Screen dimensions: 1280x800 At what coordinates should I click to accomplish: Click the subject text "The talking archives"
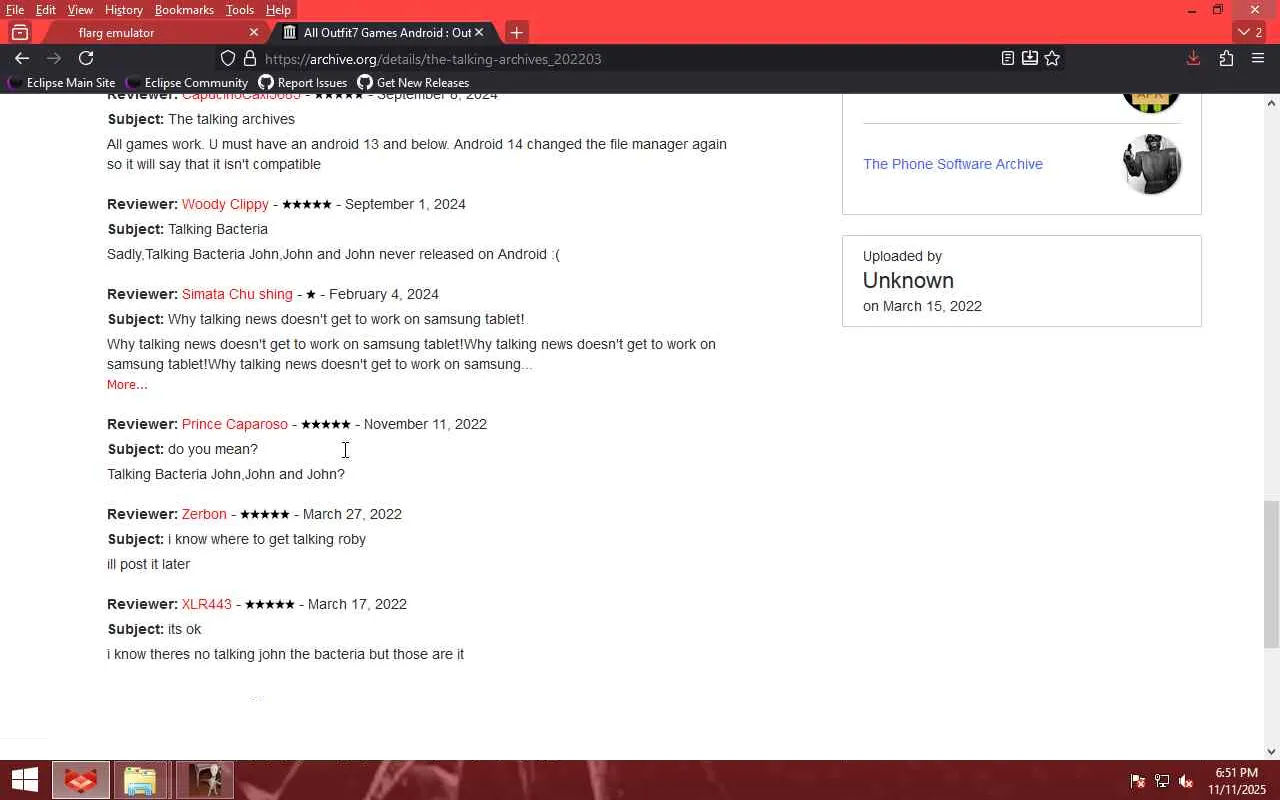tap(231, 119)
